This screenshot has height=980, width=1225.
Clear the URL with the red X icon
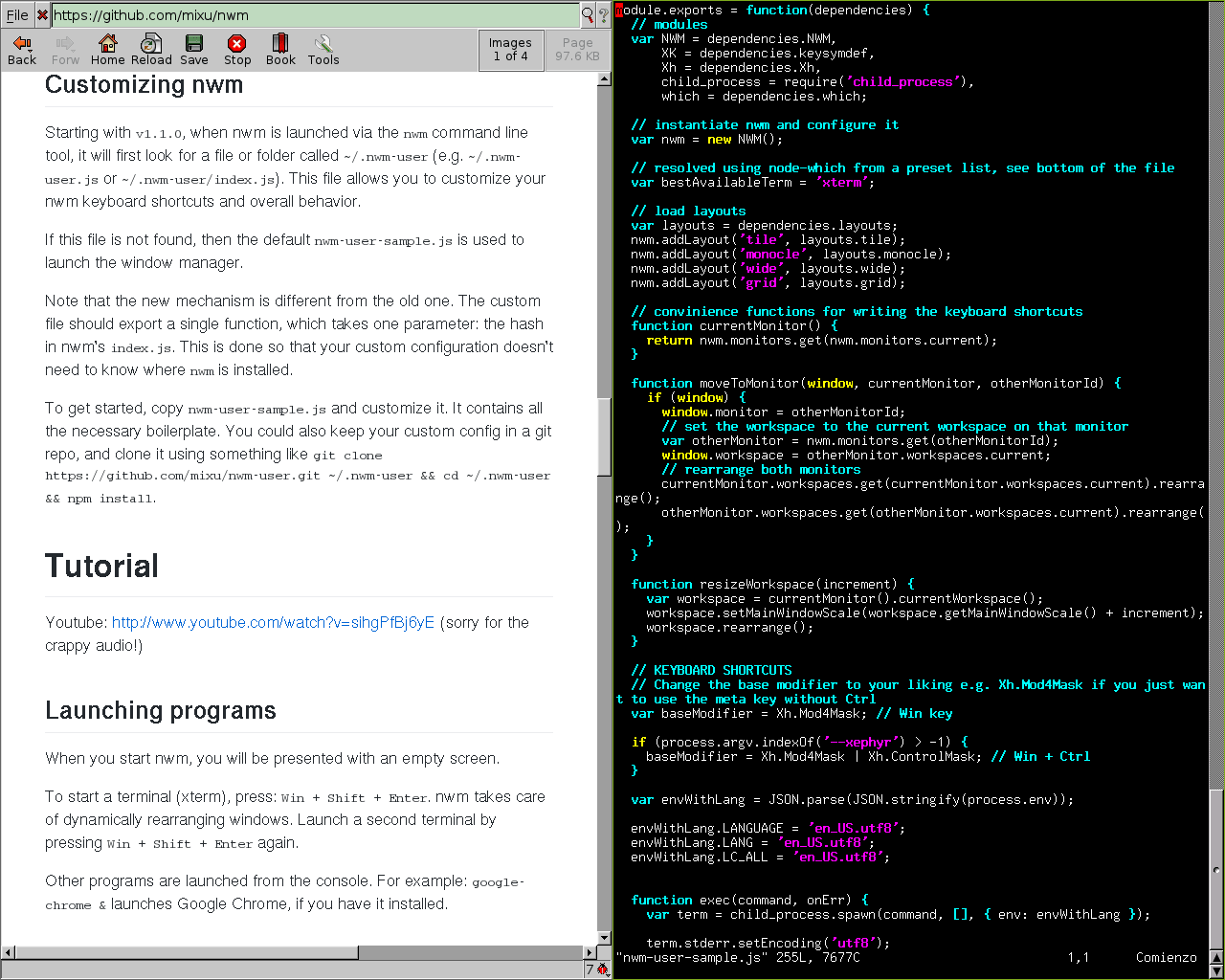pos(42,15)
